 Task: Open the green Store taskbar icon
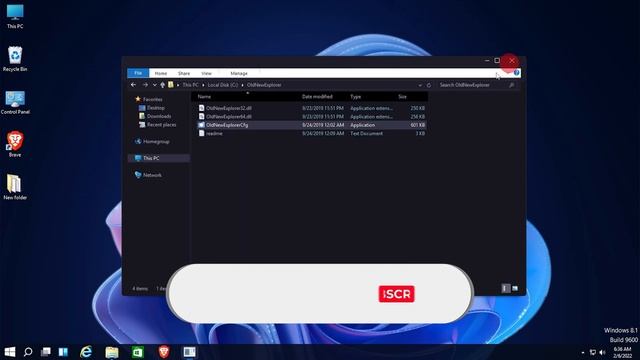pyautogui.click(x=138, y=352)
